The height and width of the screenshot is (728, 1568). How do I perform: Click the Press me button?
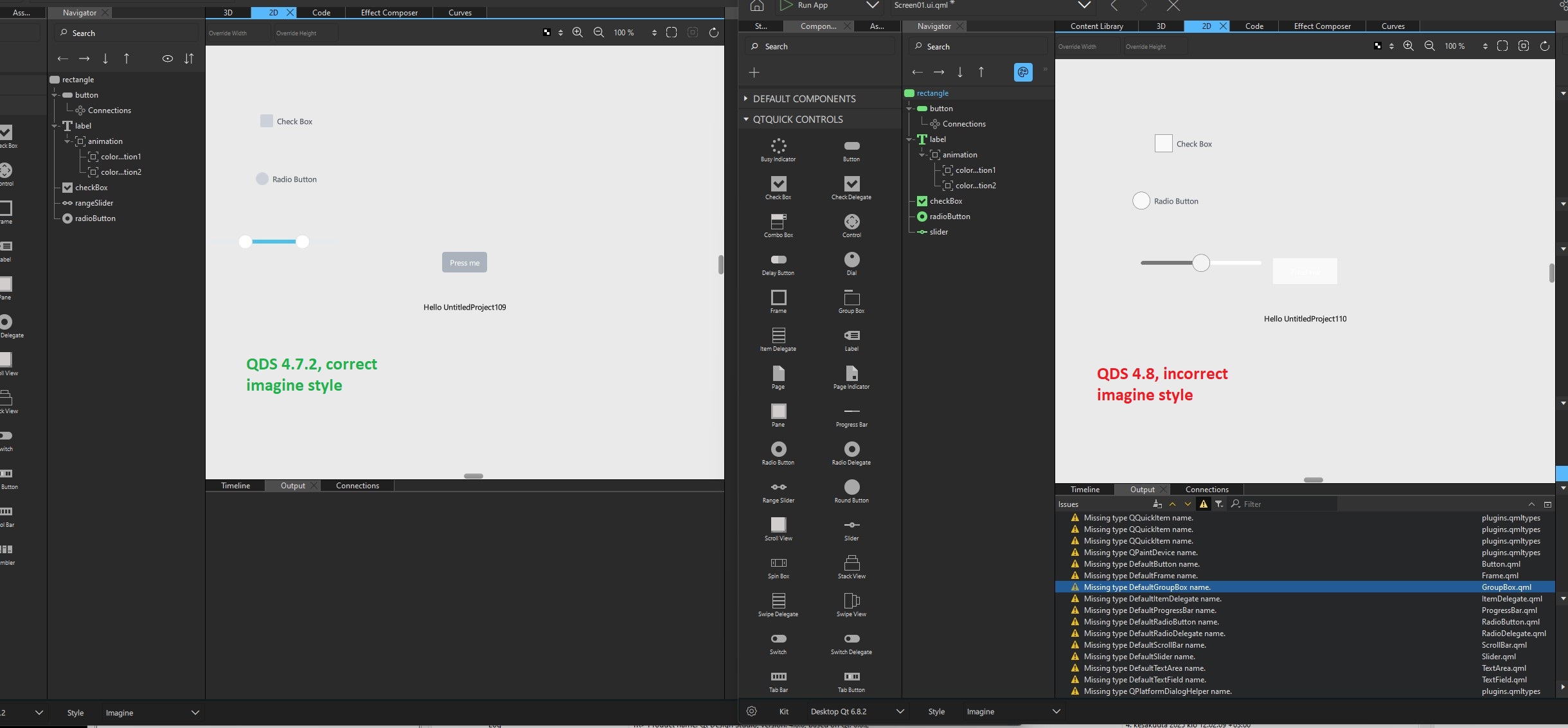465,262
